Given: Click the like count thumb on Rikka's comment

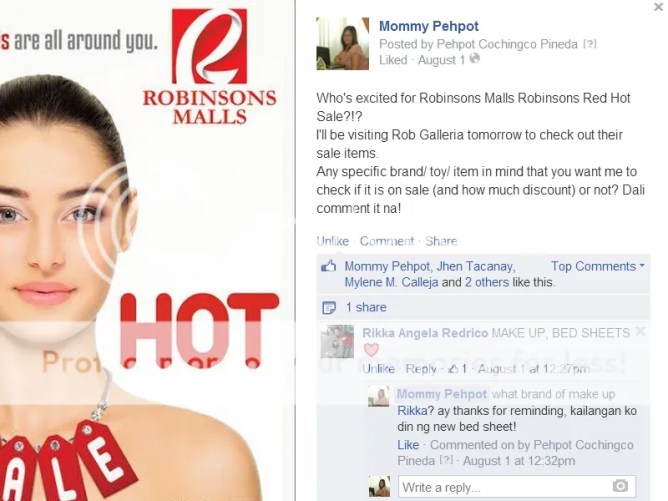Looking at the screenshot, I should [455, 369].
